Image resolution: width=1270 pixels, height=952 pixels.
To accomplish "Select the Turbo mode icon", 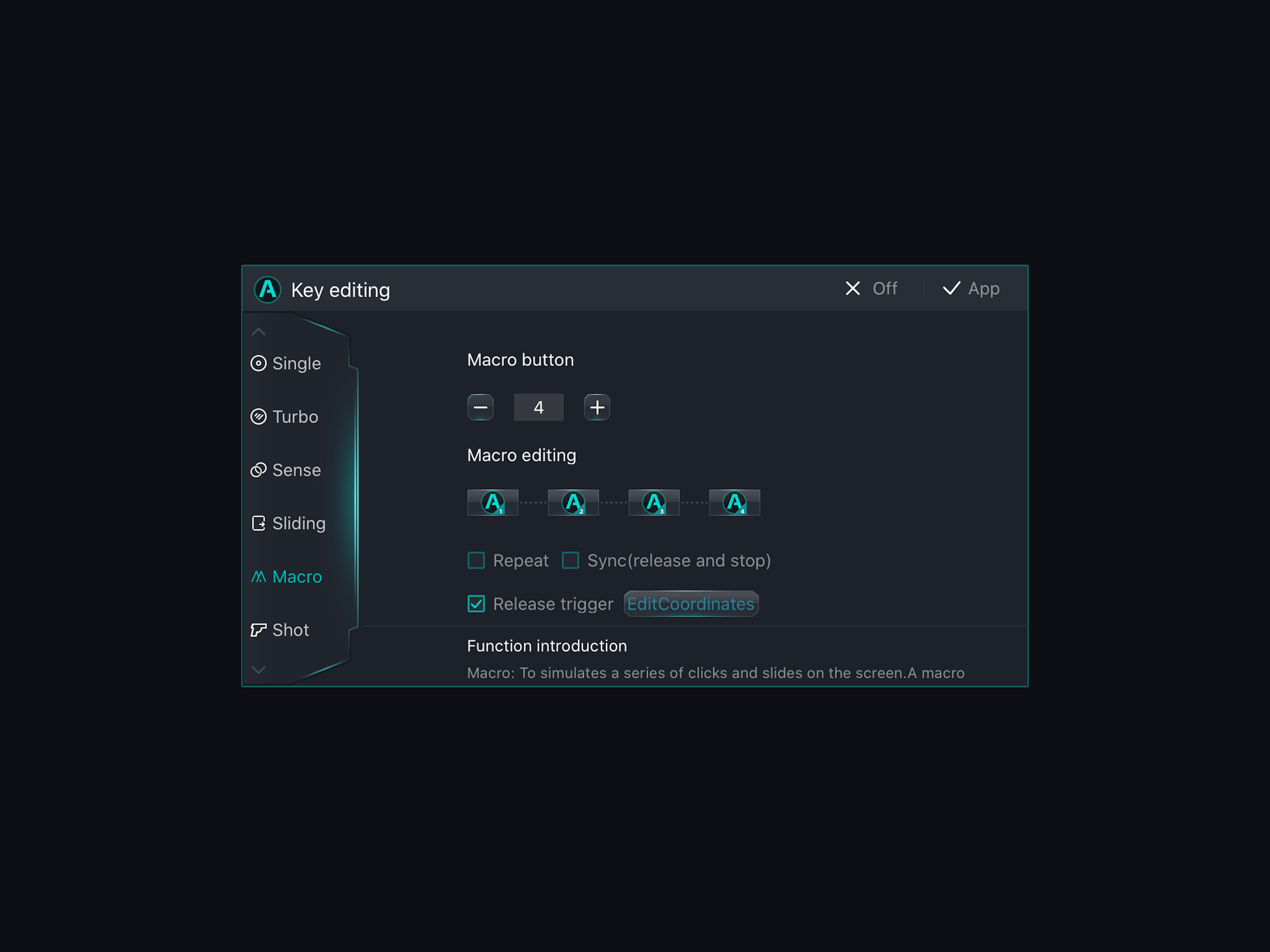I will coord(259,417).
